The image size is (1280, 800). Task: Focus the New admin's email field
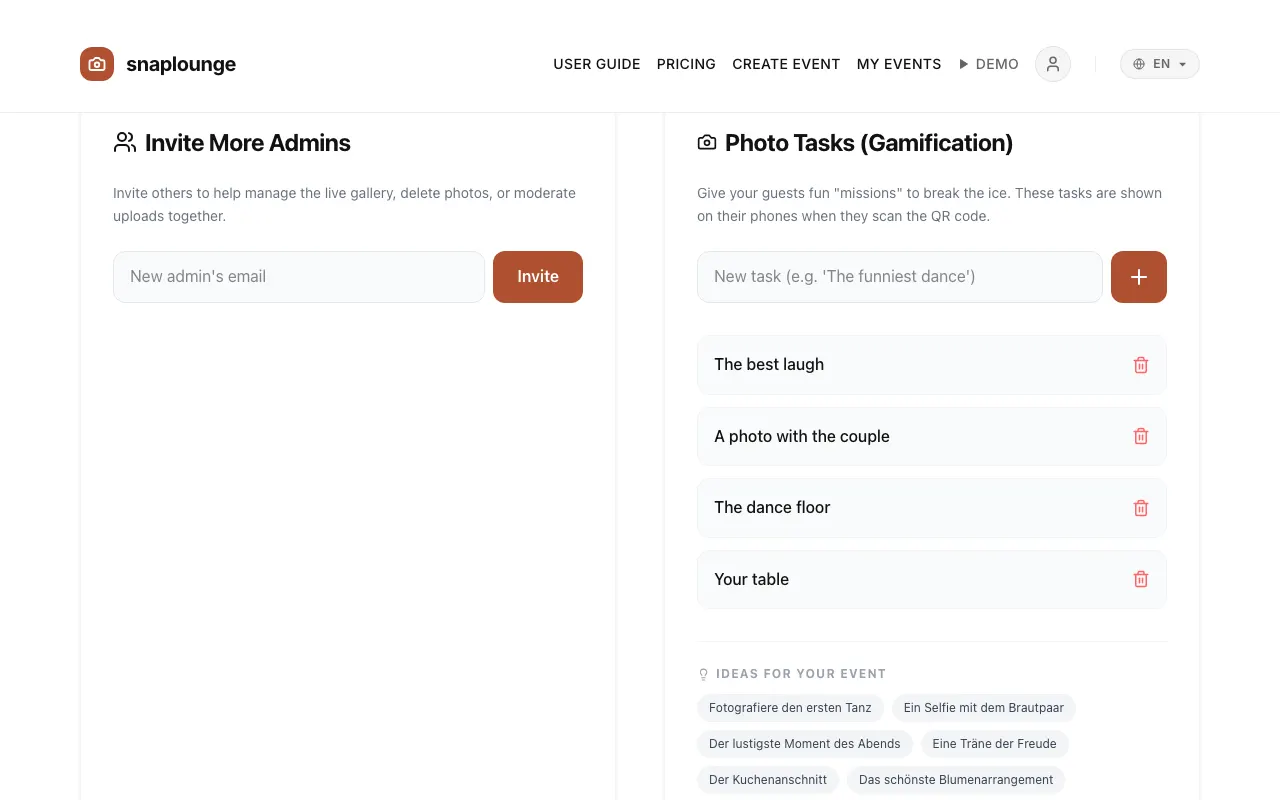[299, 277]
